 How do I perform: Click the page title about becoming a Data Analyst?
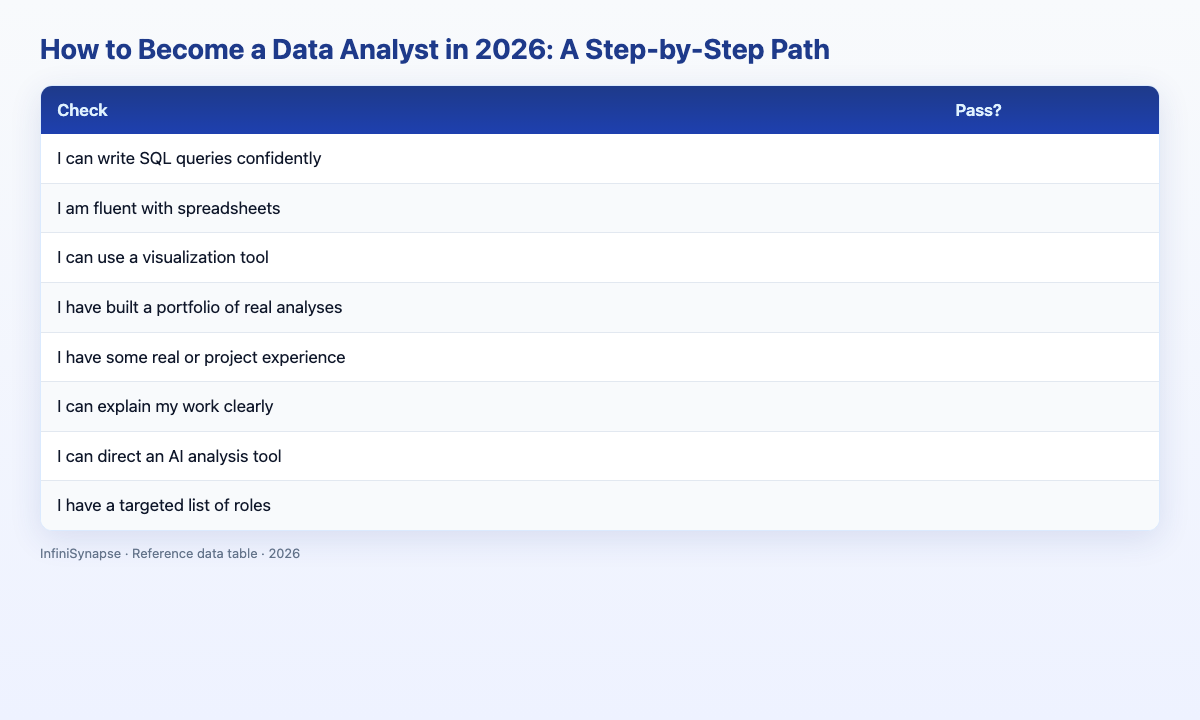click(435, 50)
